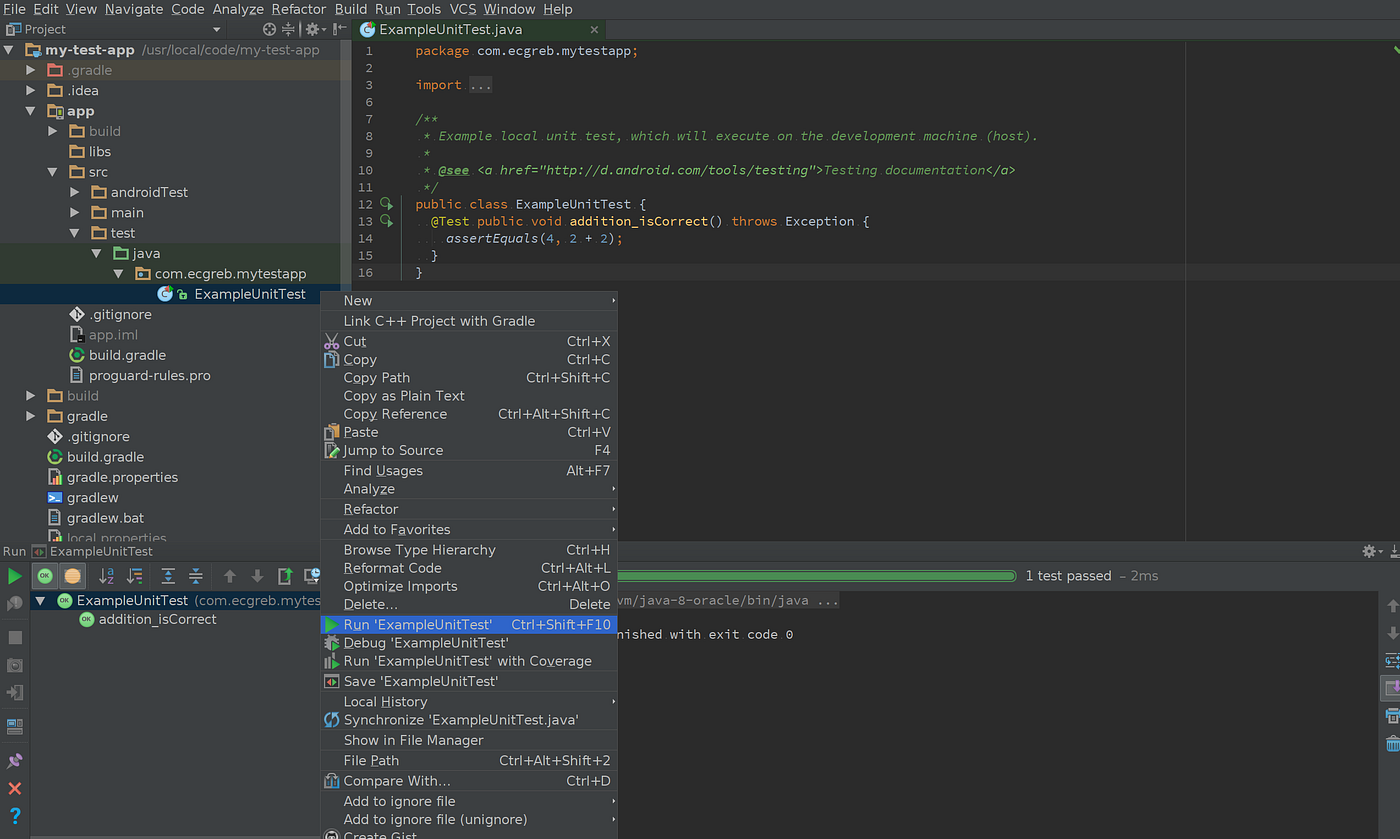Image resolution: width=1400 pixels, height=839 pixels.
Task: Open the Navigate menu in the menu bar
Action: 133,9
